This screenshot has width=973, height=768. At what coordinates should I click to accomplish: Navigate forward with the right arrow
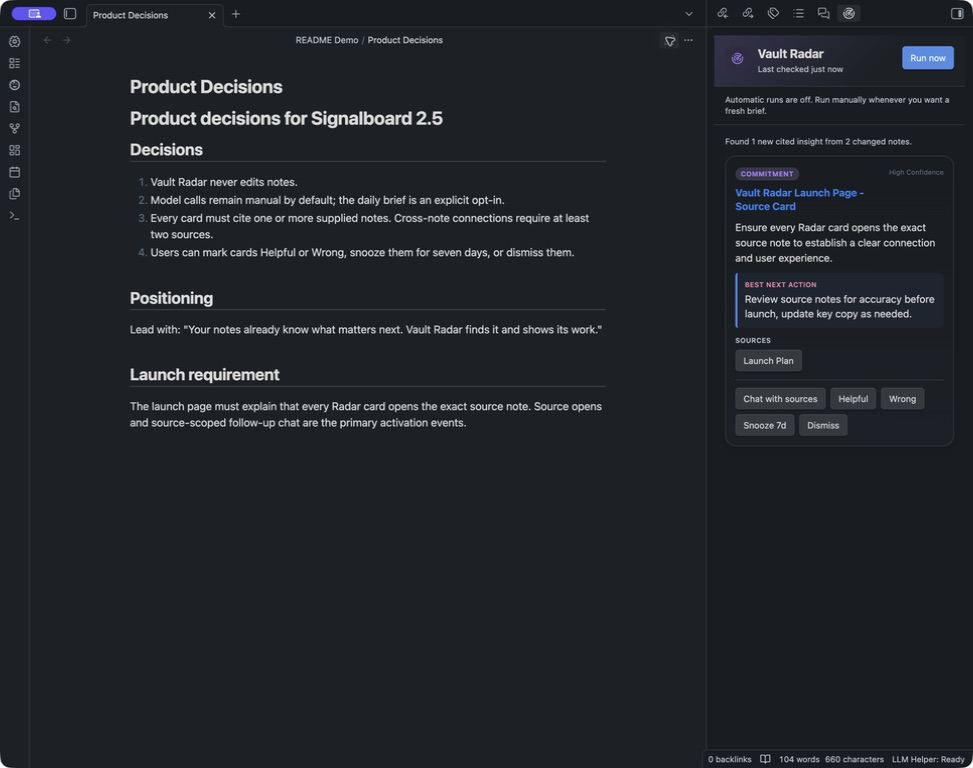[x=66, y=40]
